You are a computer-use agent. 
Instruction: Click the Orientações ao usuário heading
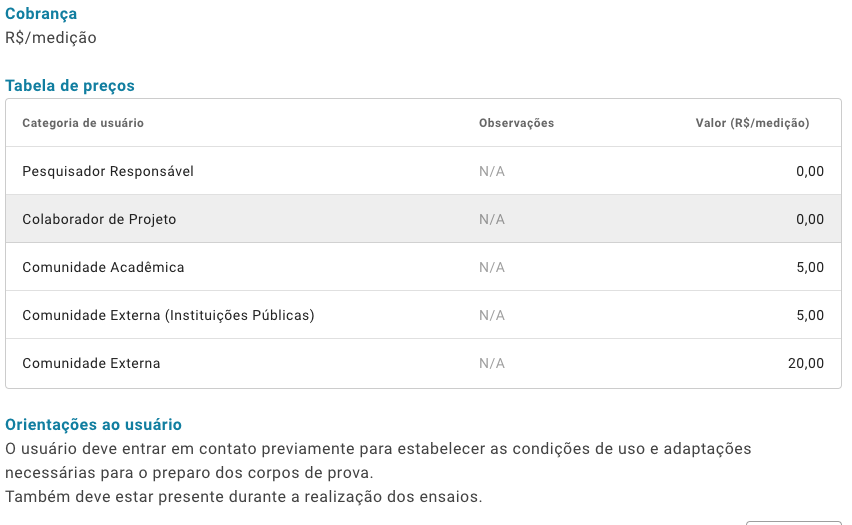tap(93, 424)
